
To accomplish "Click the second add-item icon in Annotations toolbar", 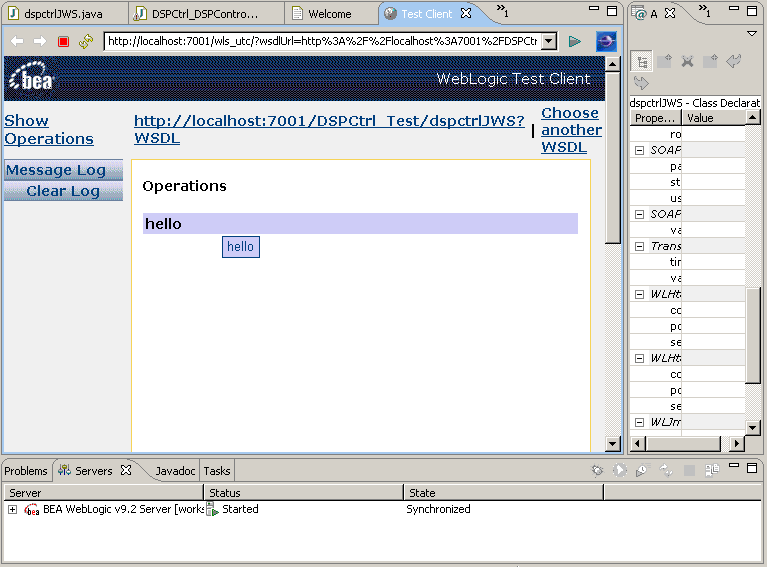I will click(x=664, y=61).
